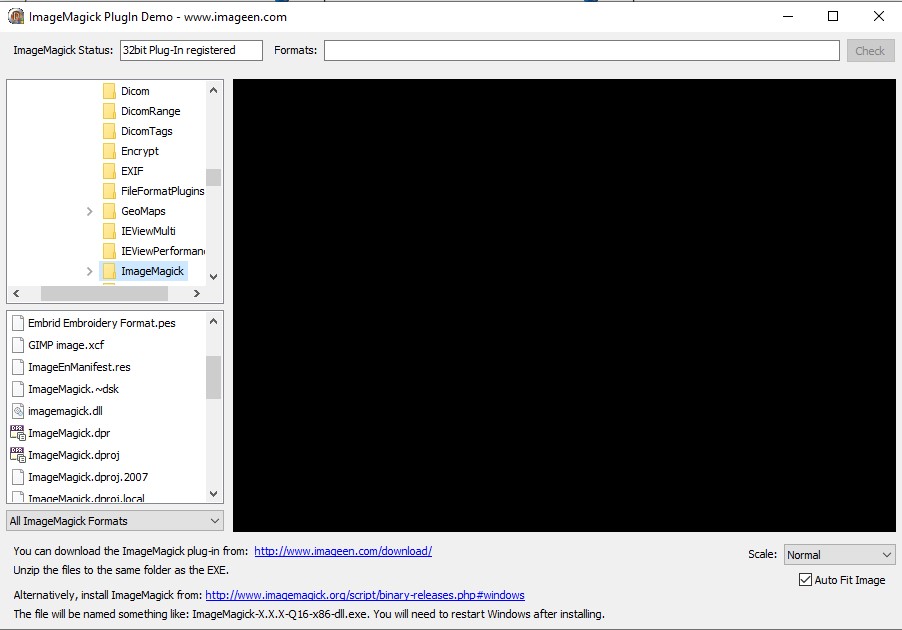Image resolution: width=902 pixels, height=630 pixels.
Task: Click the black image preview area
Action: point(564,306)
